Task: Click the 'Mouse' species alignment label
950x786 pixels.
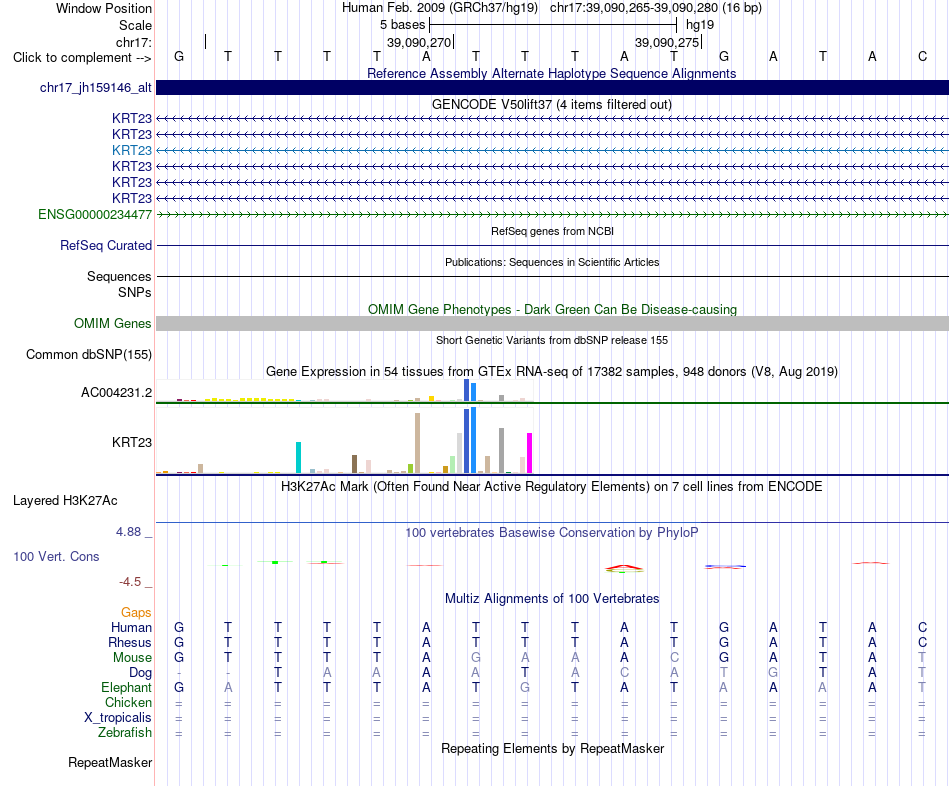Action: [x=132, y=658]
